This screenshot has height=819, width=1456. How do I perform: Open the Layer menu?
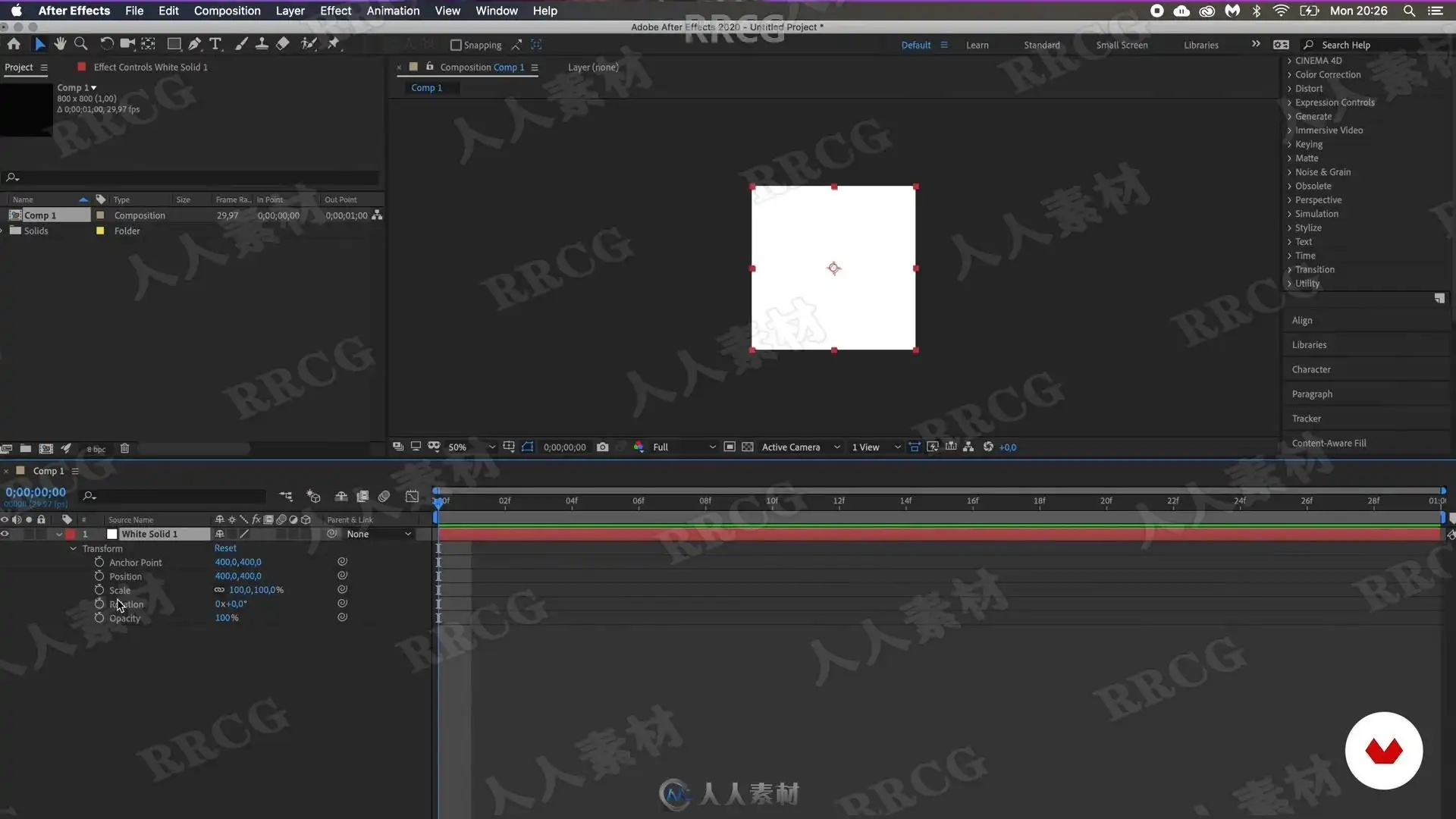(290, 11)
